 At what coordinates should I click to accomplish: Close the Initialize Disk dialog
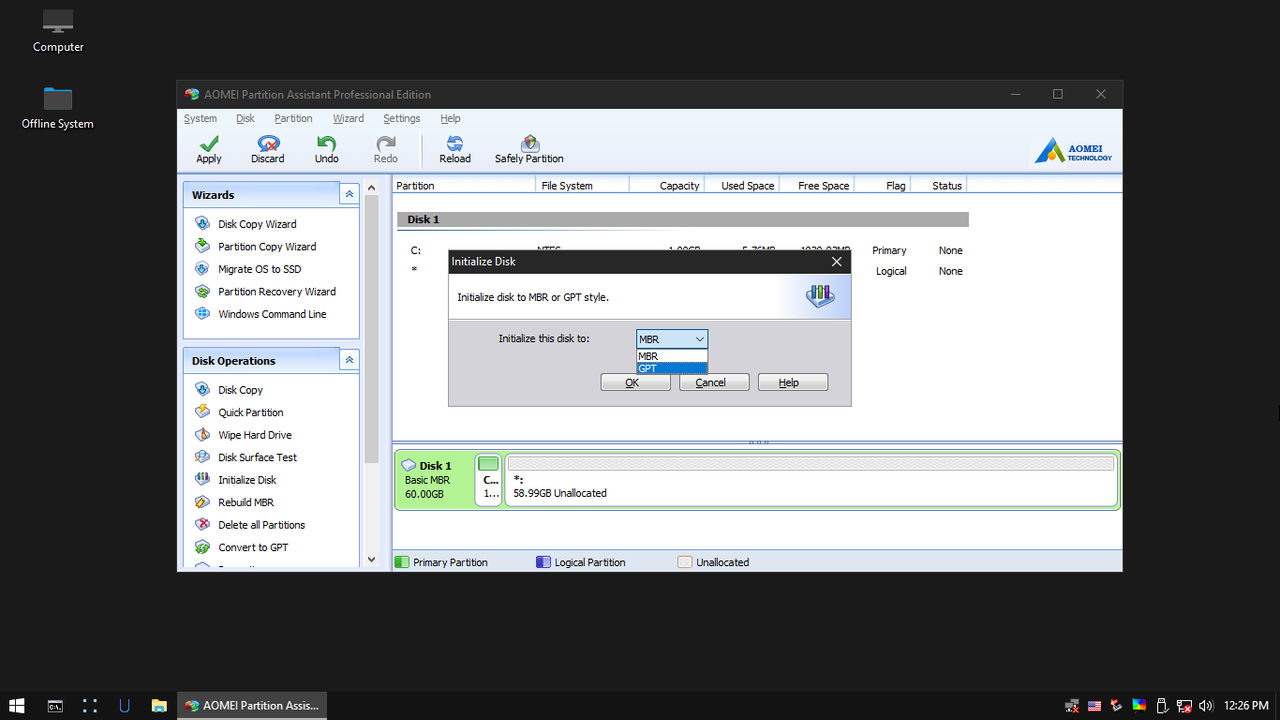(x=837, y=261)
